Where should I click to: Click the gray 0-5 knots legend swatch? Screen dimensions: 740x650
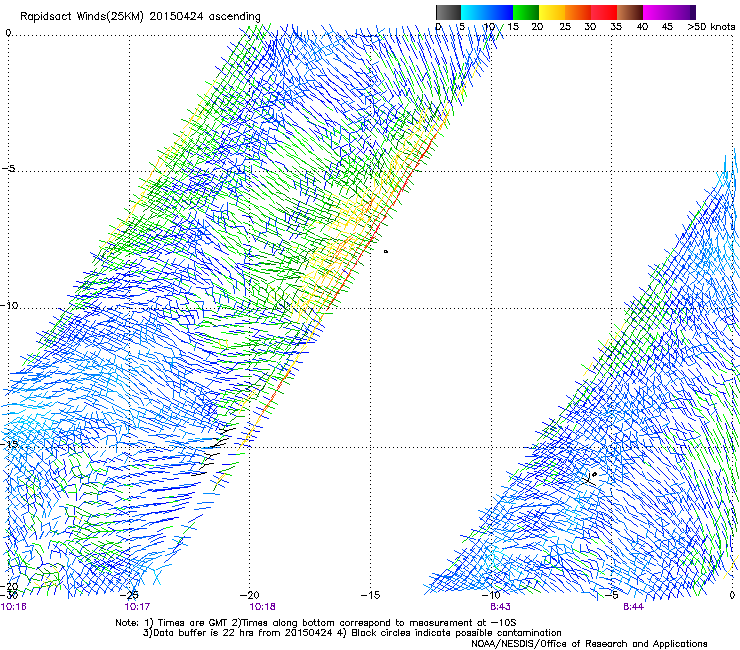point(448,12)
